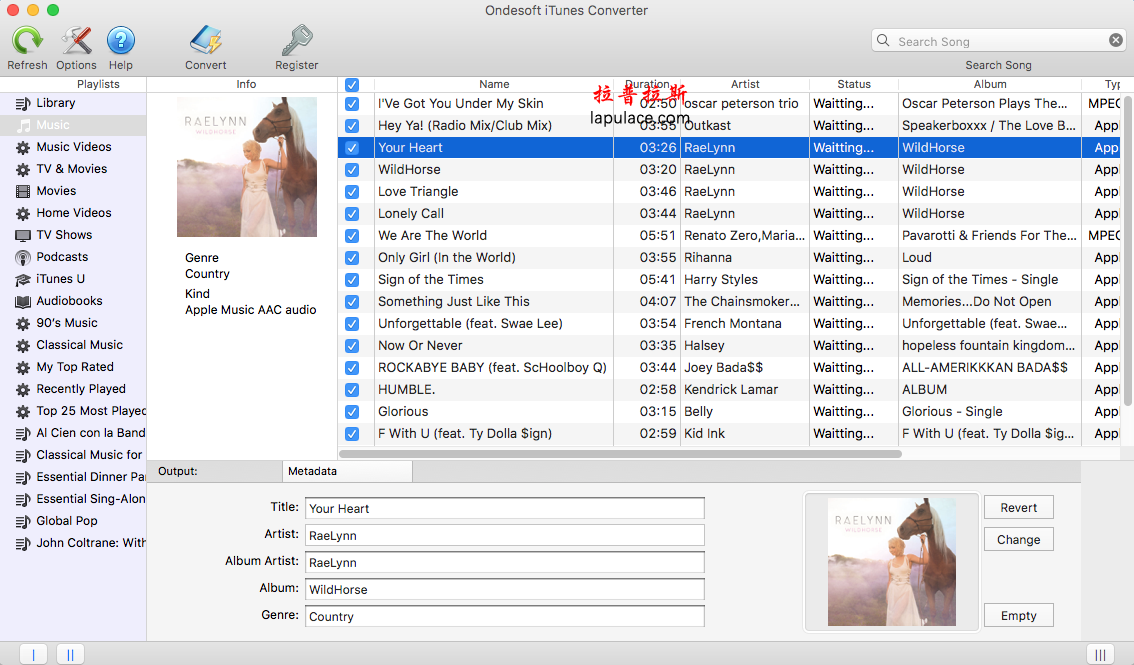Viewport: 1134px width, 665px height.
Task: Select the Only Girl (In the World) row
Action: click(729, 258)
